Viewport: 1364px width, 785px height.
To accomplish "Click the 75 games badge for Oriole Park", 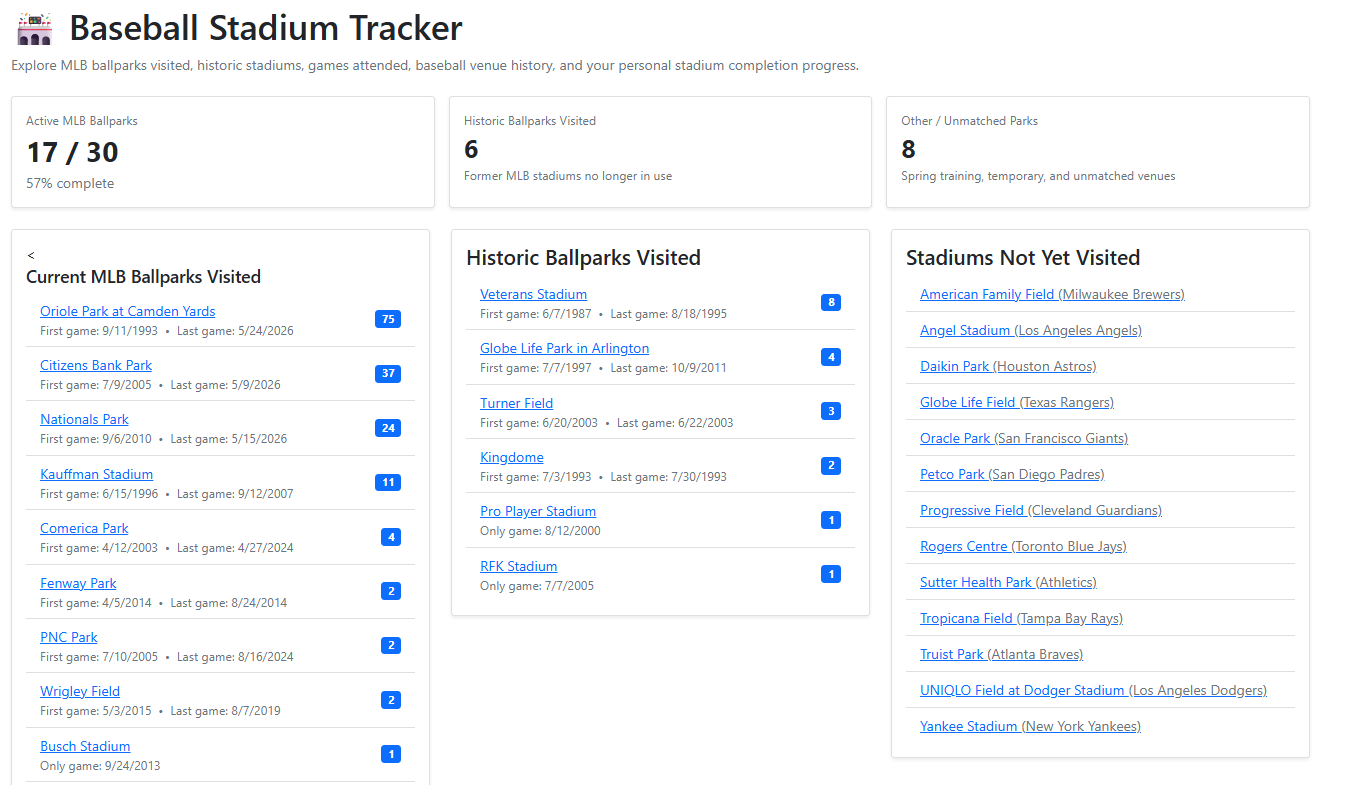I will click(x=388, y=319).
